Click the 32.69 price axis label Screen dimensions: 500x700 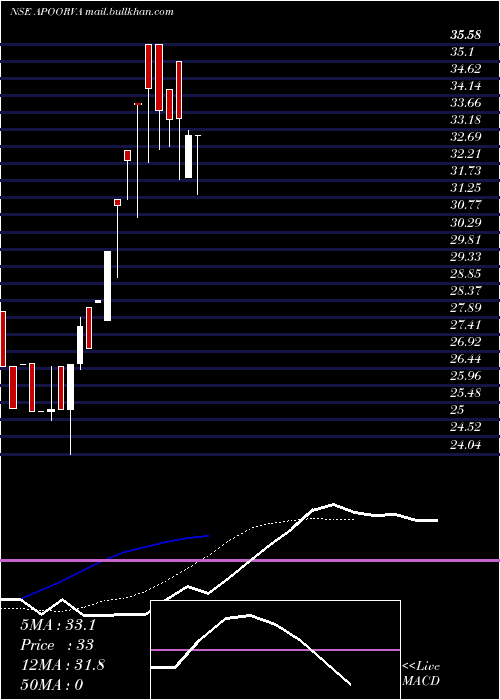(x=466, y=137)
